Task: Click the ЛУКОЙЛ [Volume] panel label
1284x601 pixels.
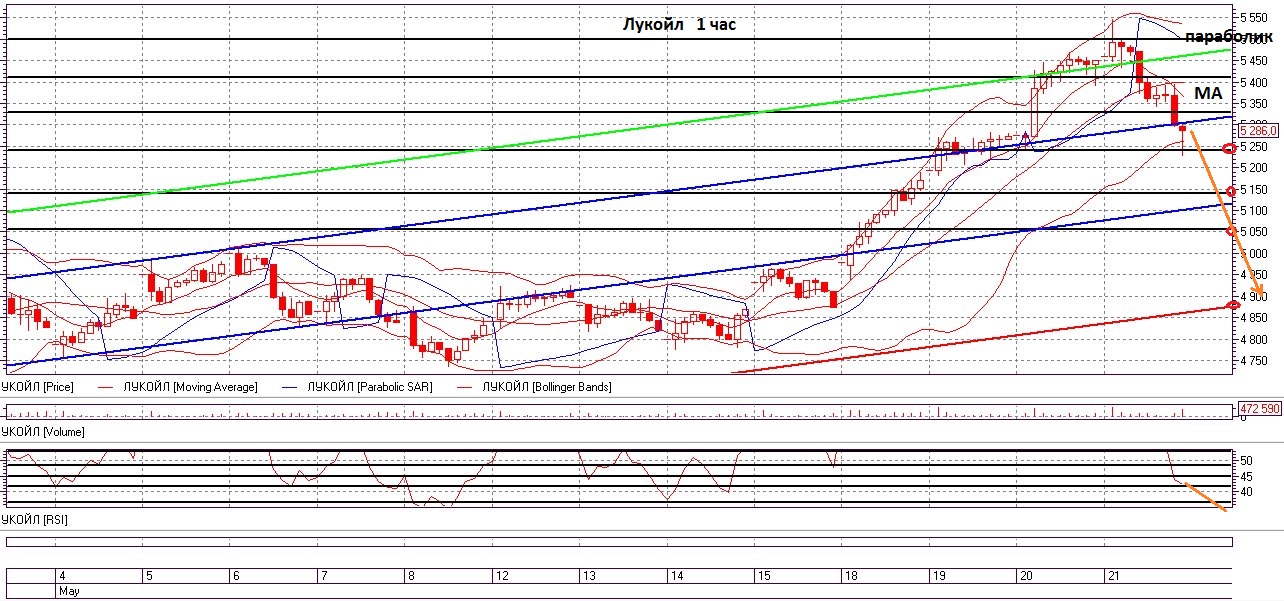Action: pos(42,432)
